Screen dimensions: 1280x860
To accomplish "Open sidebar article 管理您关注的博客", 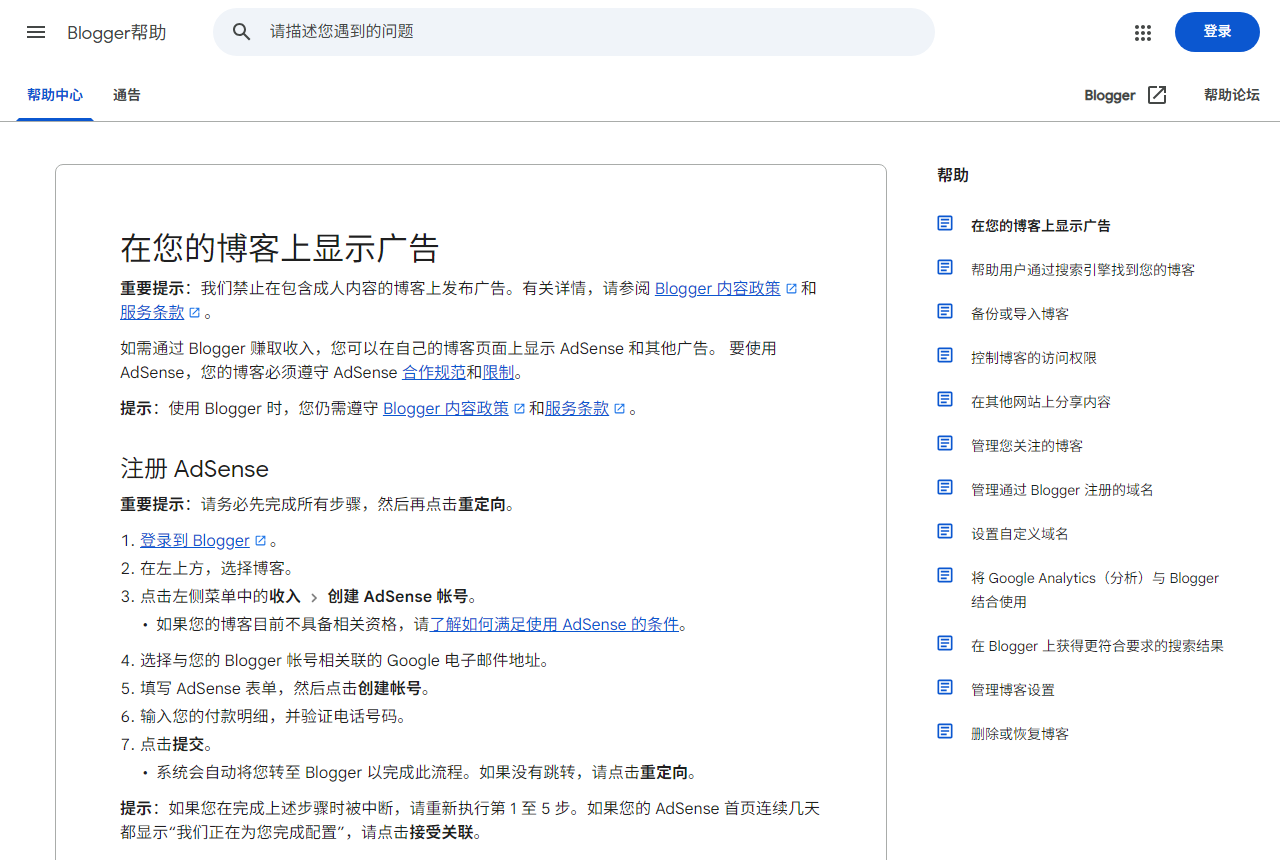I will (1027, 446).
